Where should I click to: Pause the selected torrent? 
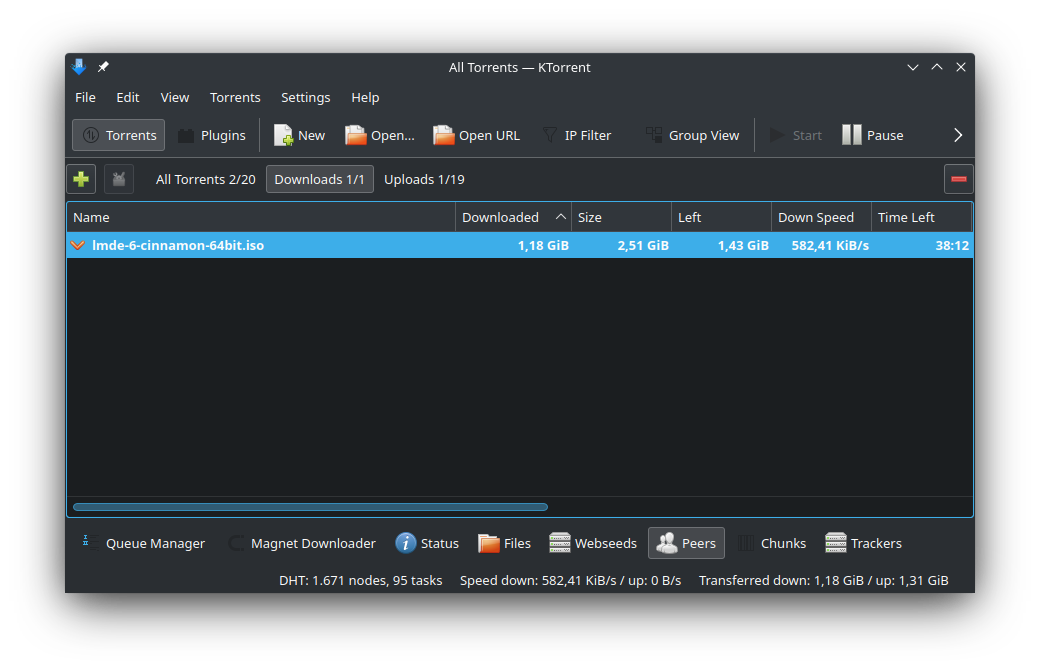click(873, 135)
